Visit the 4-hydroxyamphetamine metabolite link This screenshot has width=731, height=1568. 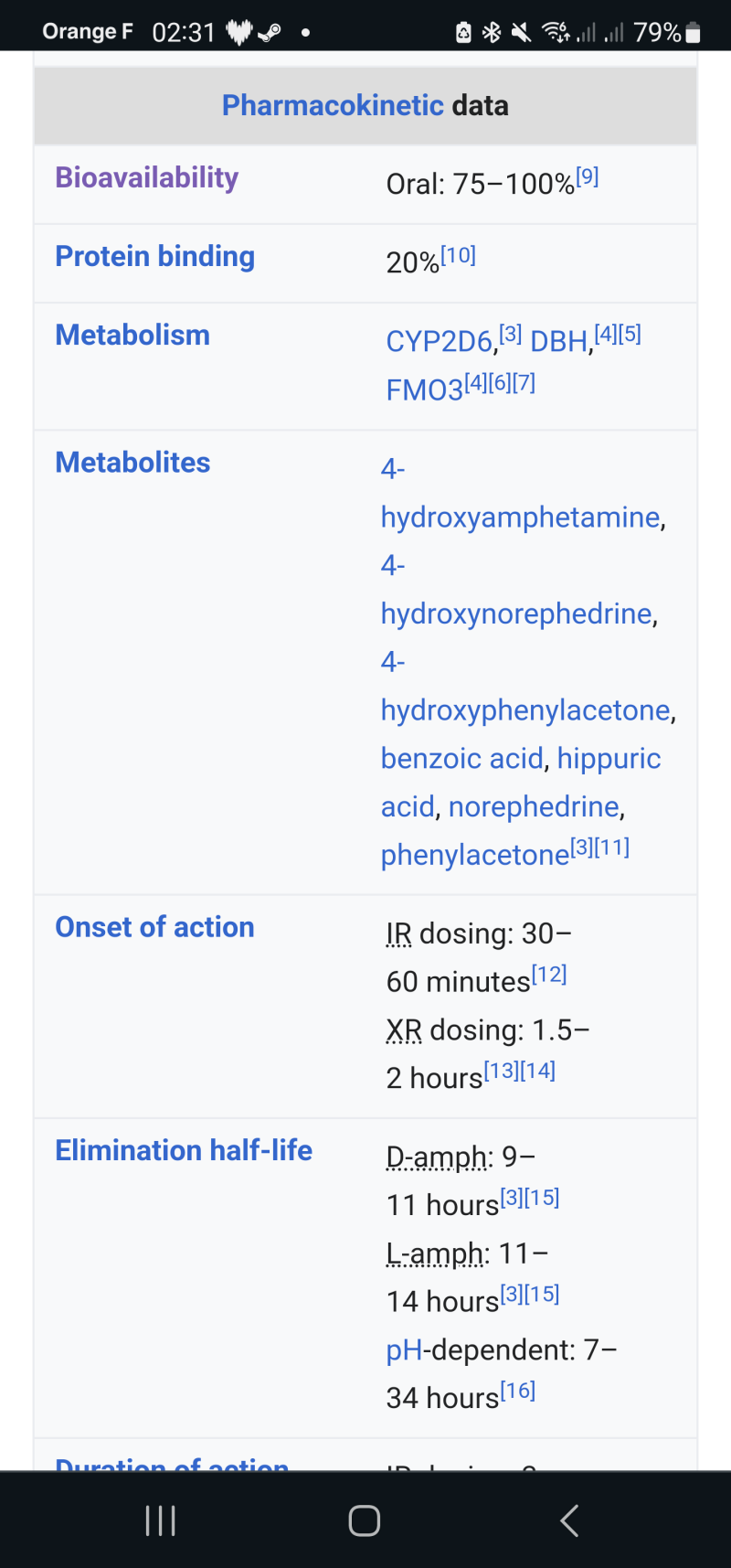click(x=521, y=517)
